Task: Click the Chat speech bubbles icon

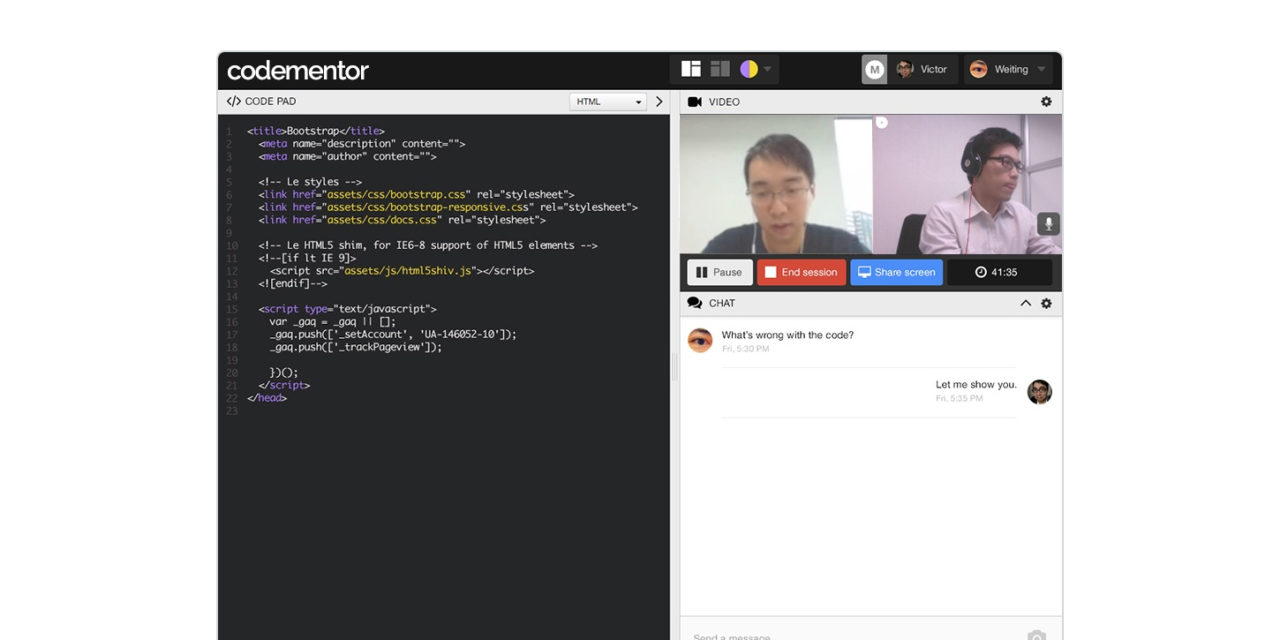Action: [x=694, y=303]
